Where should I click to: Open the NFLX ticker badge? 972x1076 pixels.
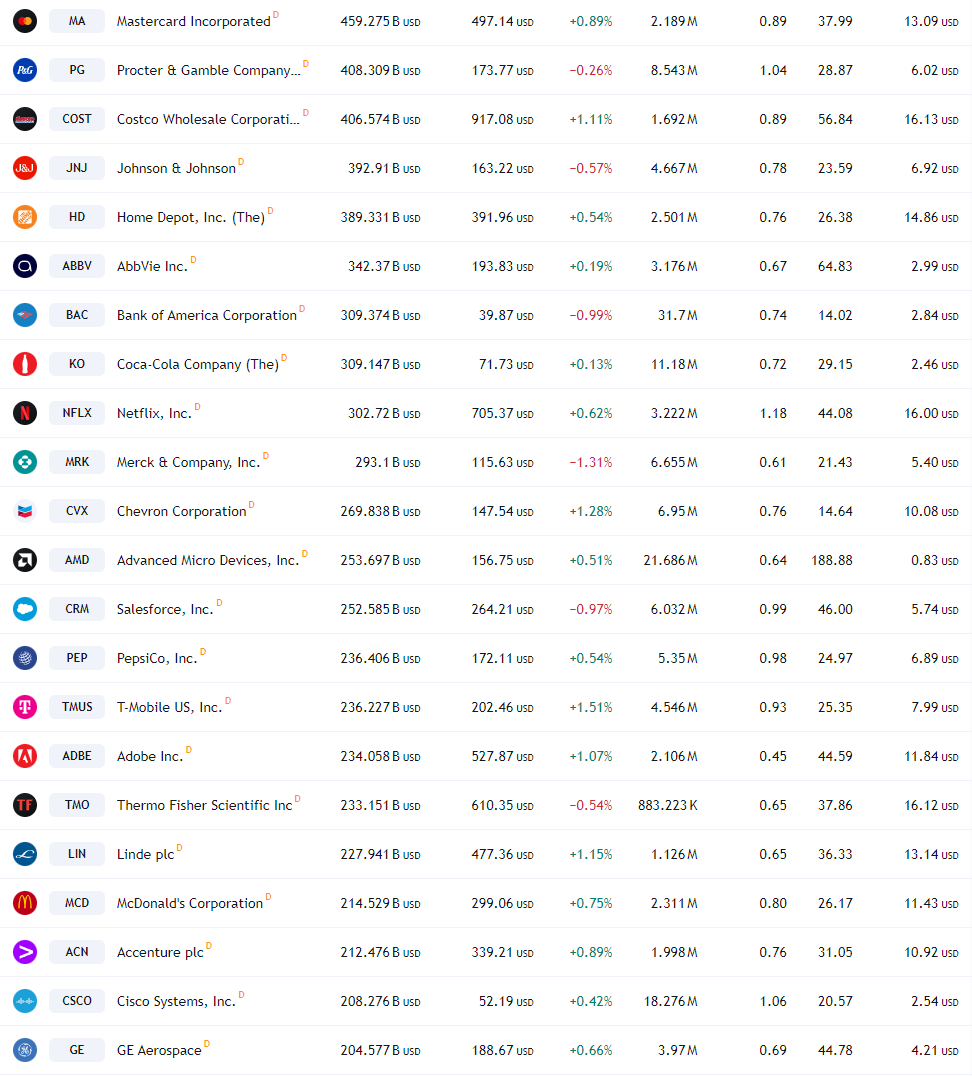[77, 413]
